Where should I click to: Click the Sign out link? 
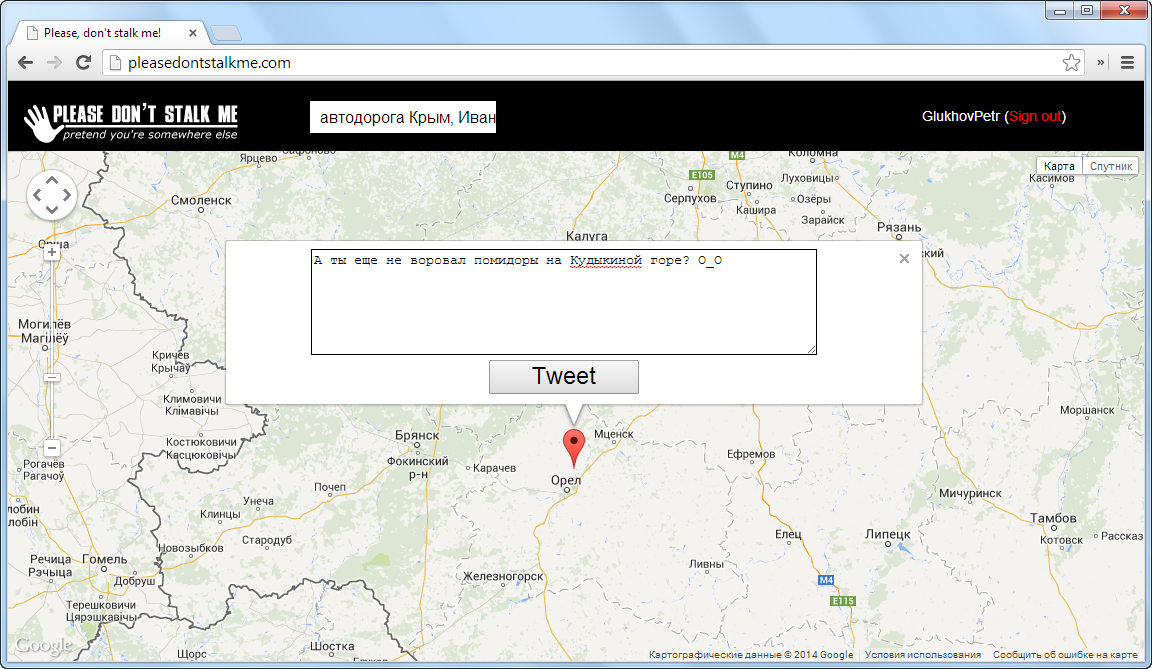pyautogui.click(x=1035, y=116)
